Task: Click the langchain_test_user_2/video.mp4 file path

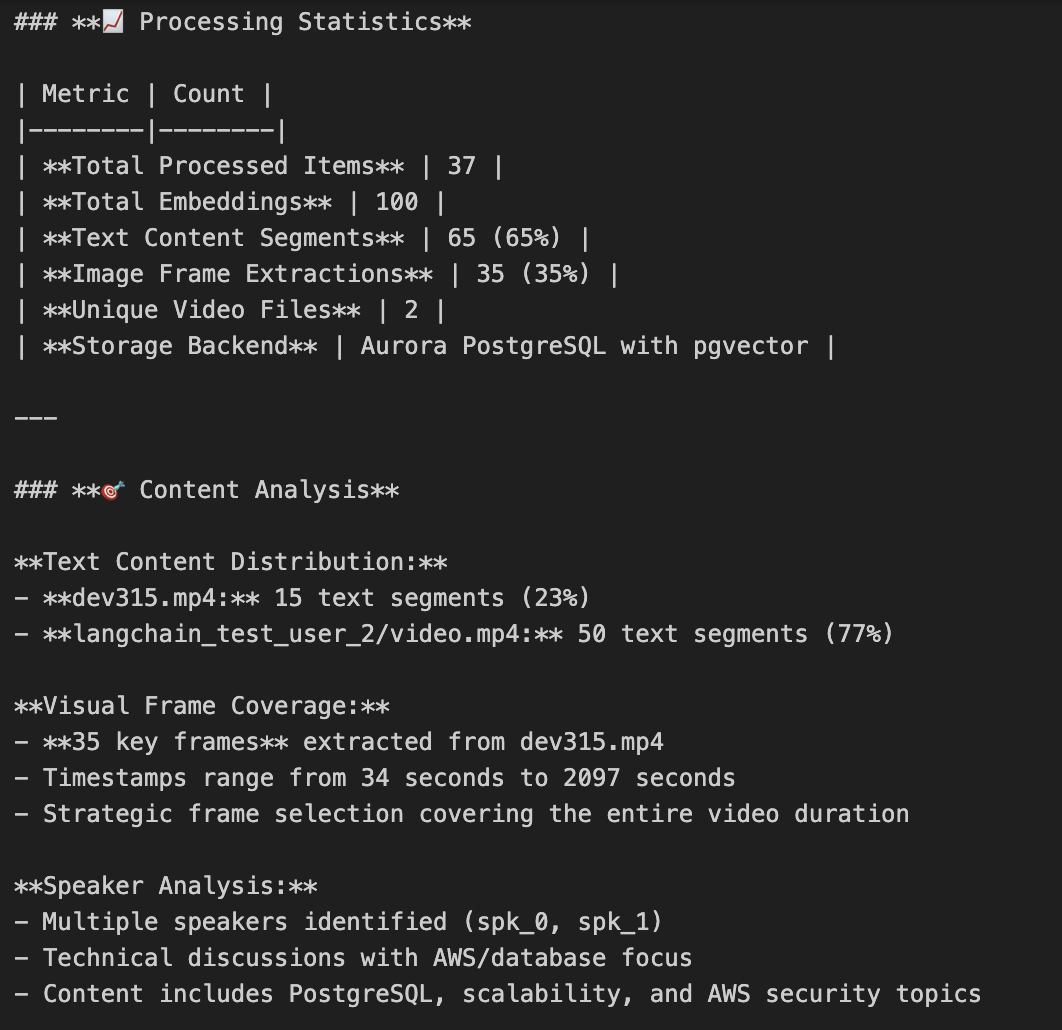Action: tap(301, 634)
